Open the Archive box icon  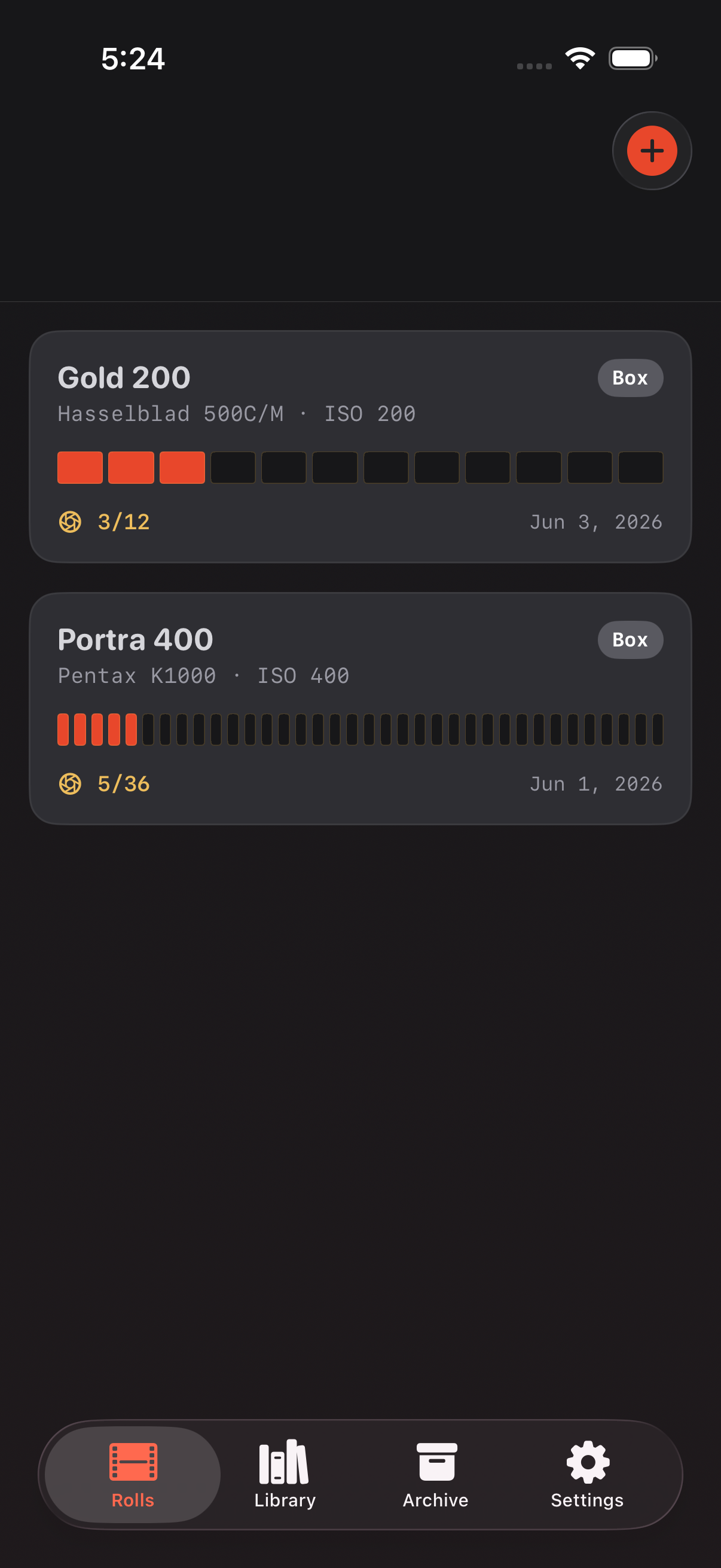click(436, 1462)
